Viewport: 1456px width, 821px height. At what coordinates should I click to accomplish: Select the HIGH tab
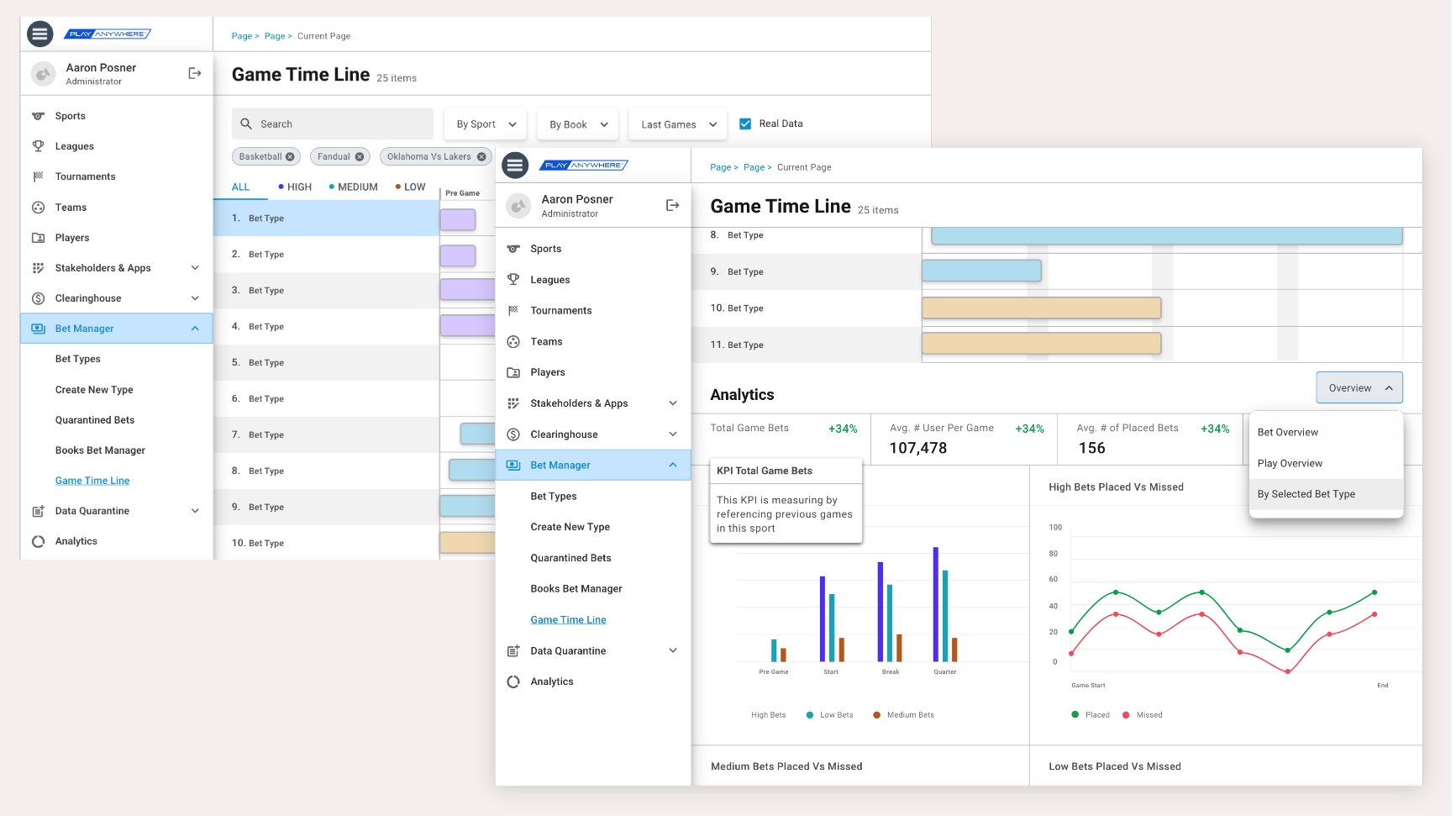[295, 187]
